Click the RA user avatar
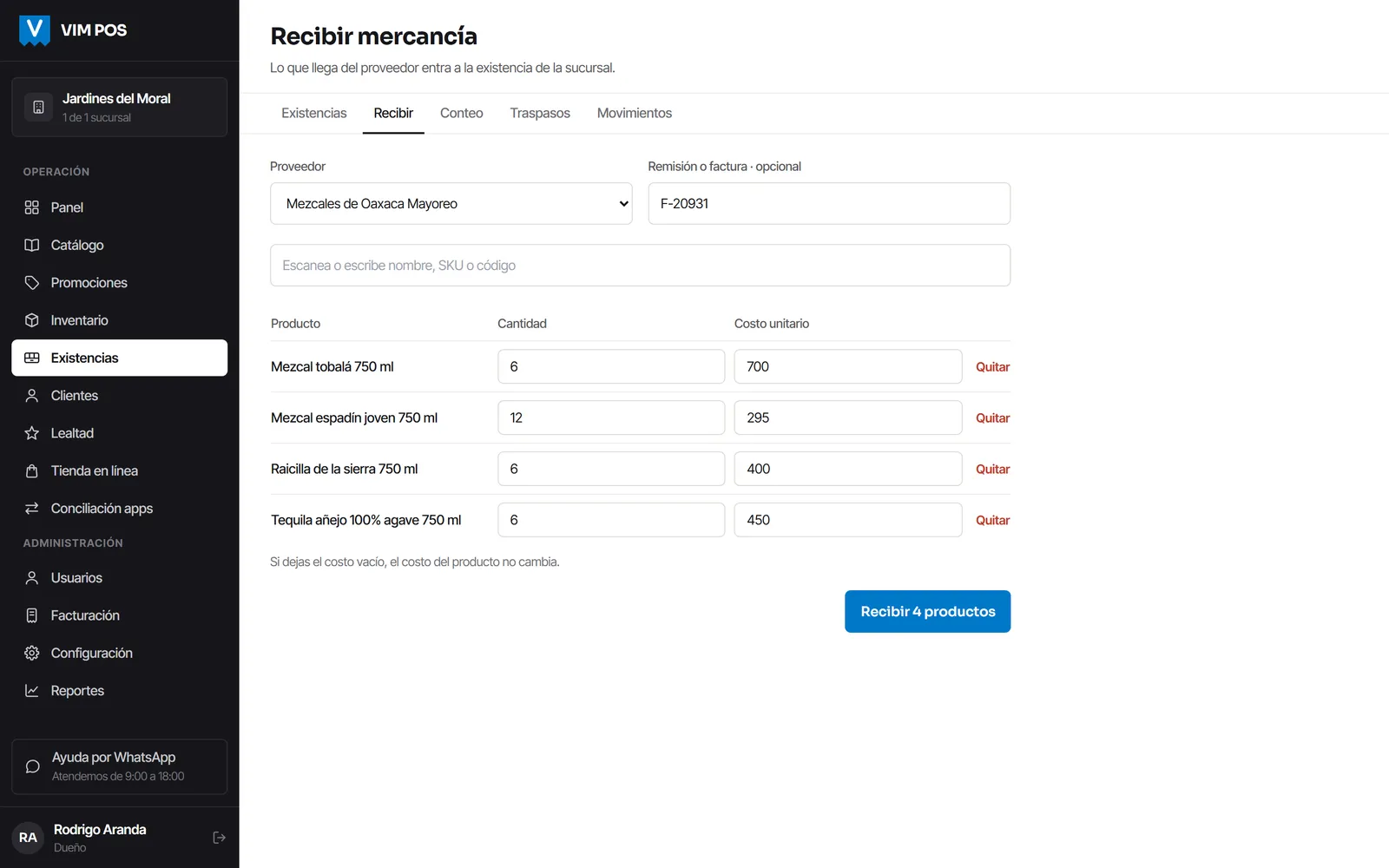The image size is (1389, 868). (28, 838)
